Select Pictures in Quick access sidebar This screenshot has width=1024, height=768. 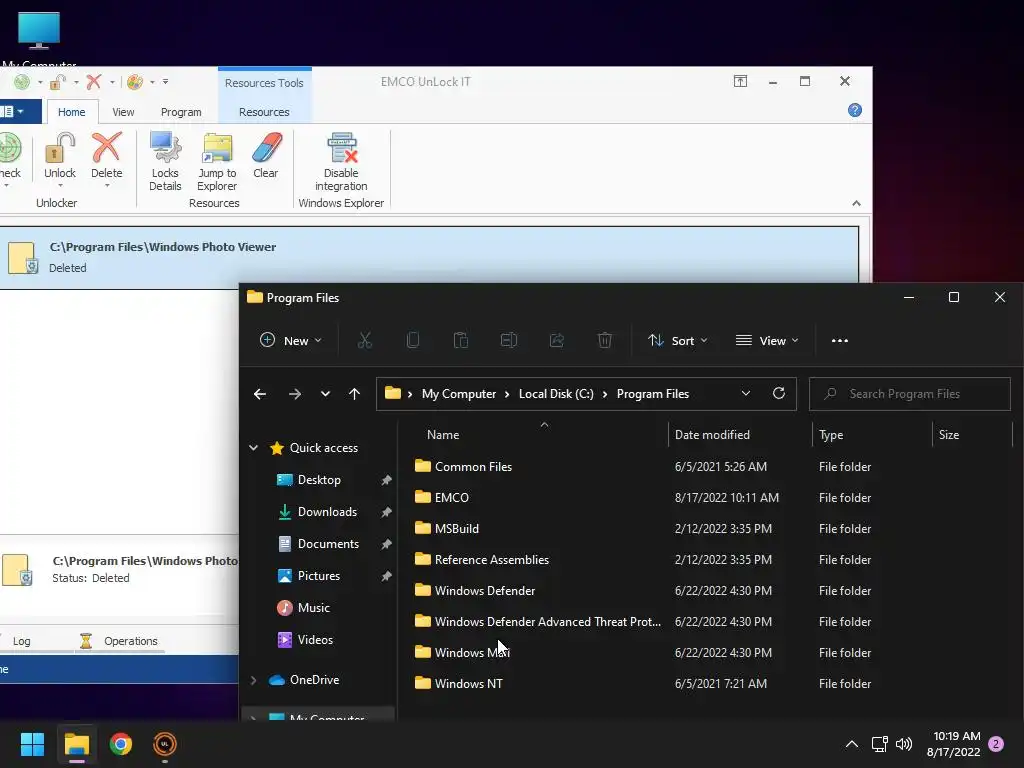(x=319, y=576)
